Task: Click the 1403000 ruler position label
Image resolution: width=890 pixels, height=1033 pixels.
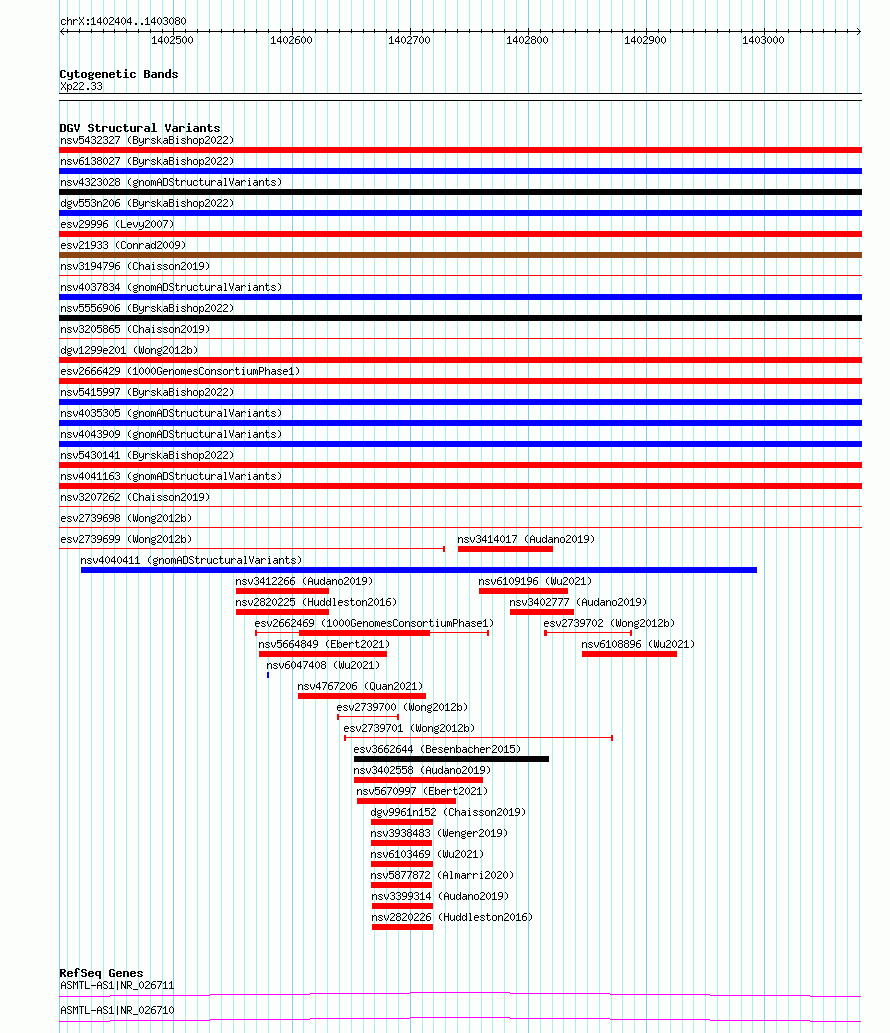Action: pyautogui.click(x=763, y=40)
